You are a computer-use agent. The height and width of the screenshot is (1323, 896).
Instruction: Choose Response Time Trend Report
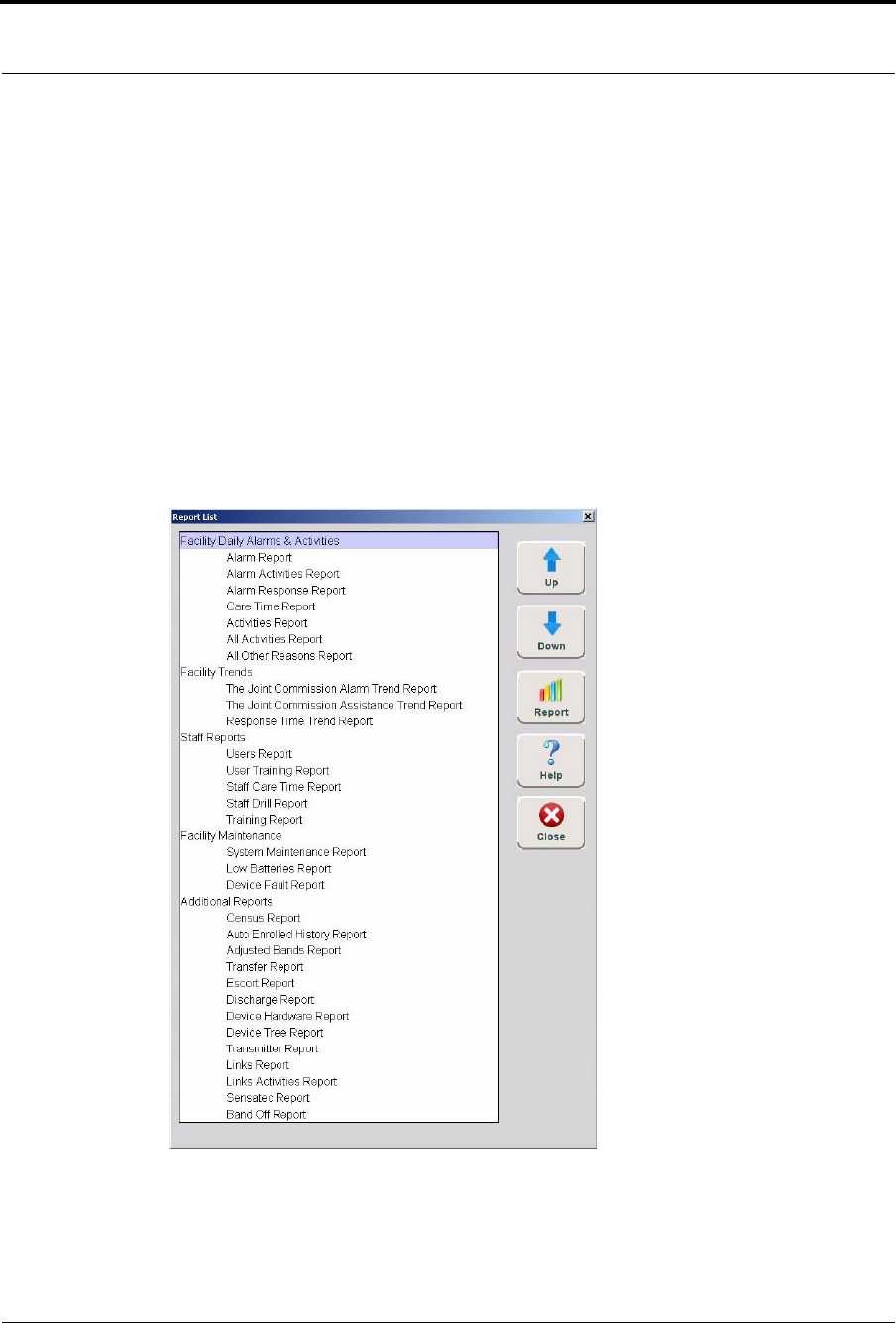299,721
